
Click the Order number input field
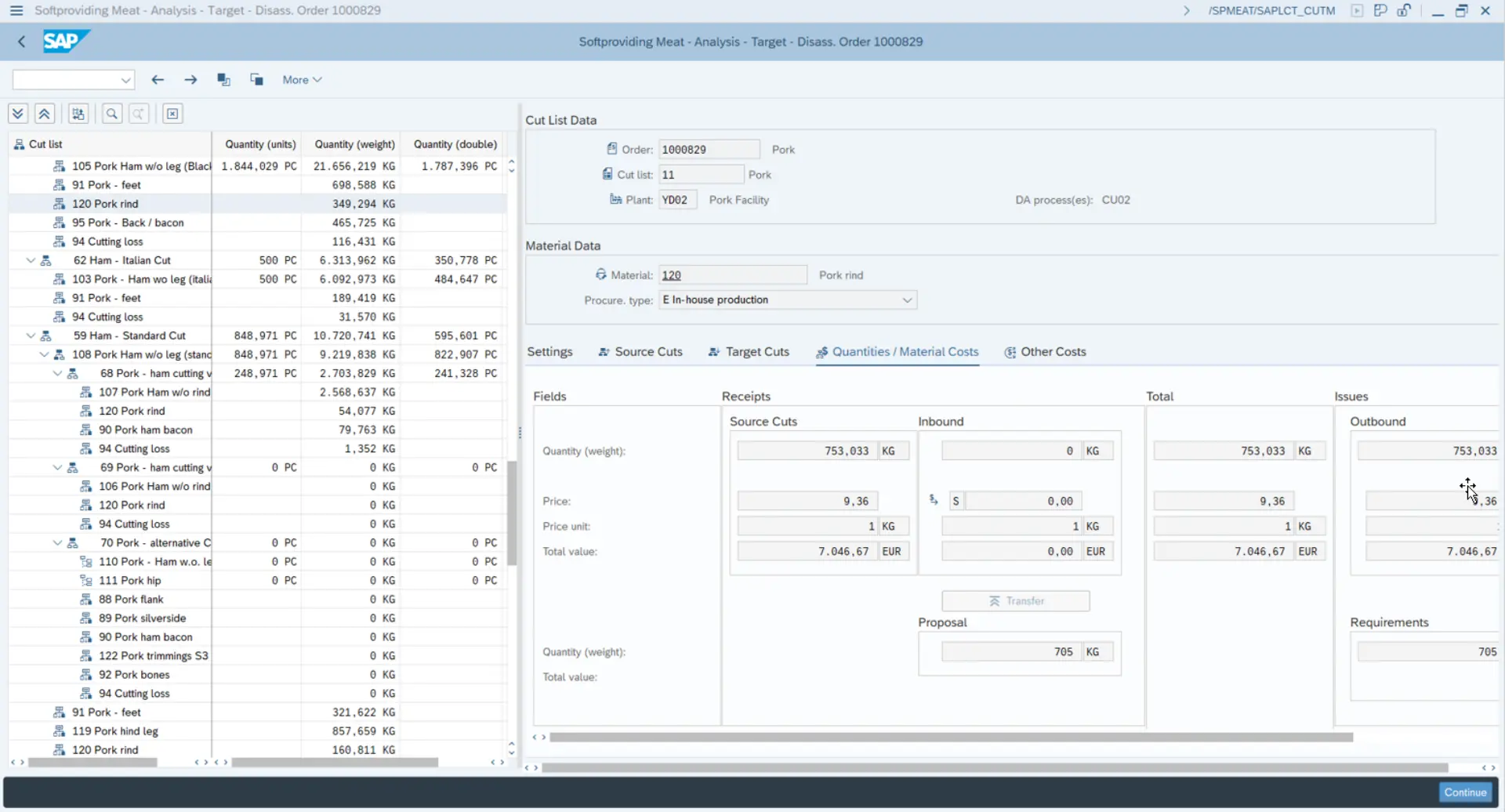coord(709,150)
